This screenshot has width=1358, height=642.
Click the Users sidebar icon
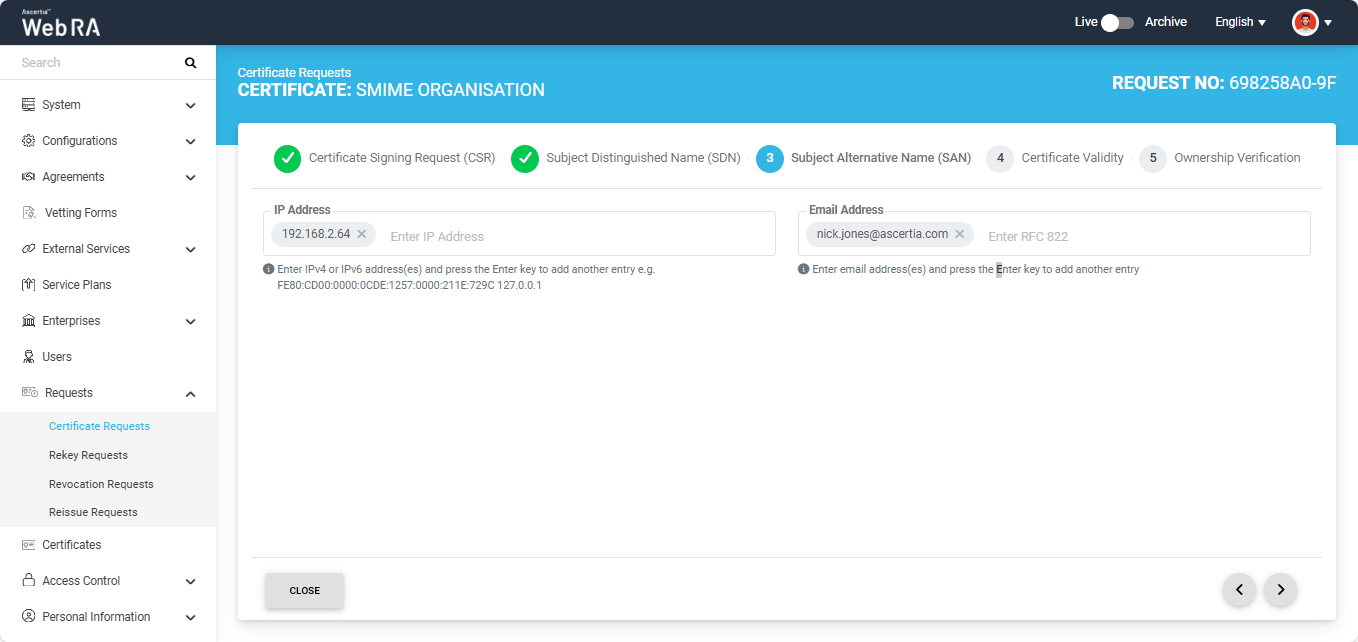tap(28, 357)
